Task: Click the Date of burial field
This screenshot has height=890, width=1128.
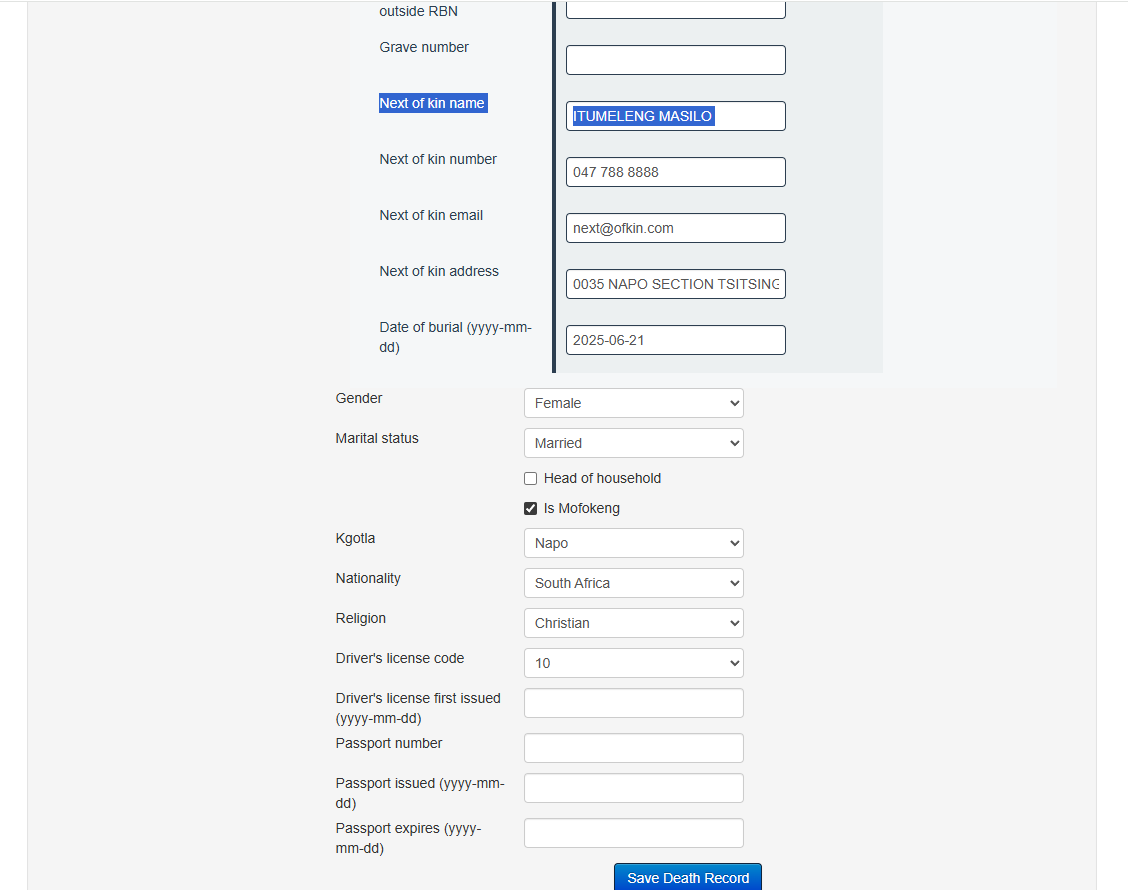Action: [x=675, y=340]
